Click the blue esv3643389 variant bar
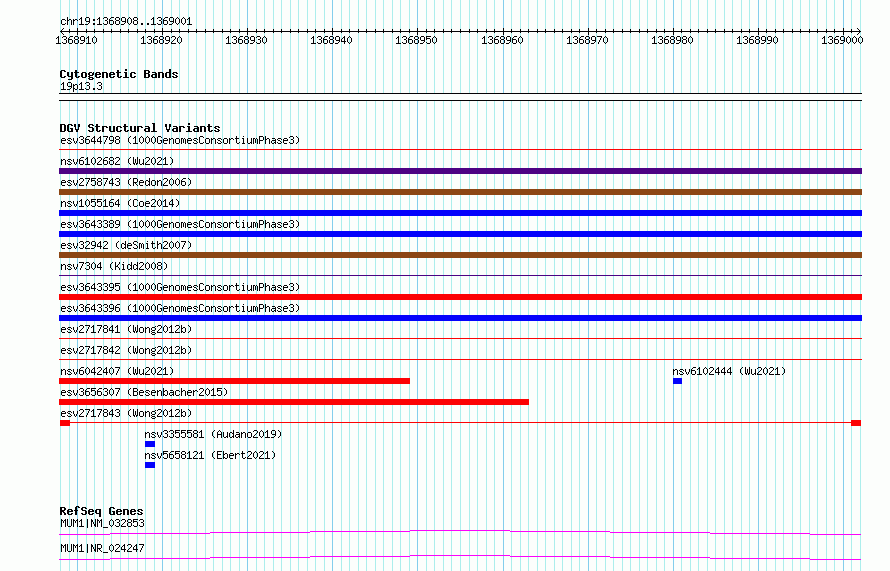This screenshot has height=571, width=890. [x=460, y=234]
